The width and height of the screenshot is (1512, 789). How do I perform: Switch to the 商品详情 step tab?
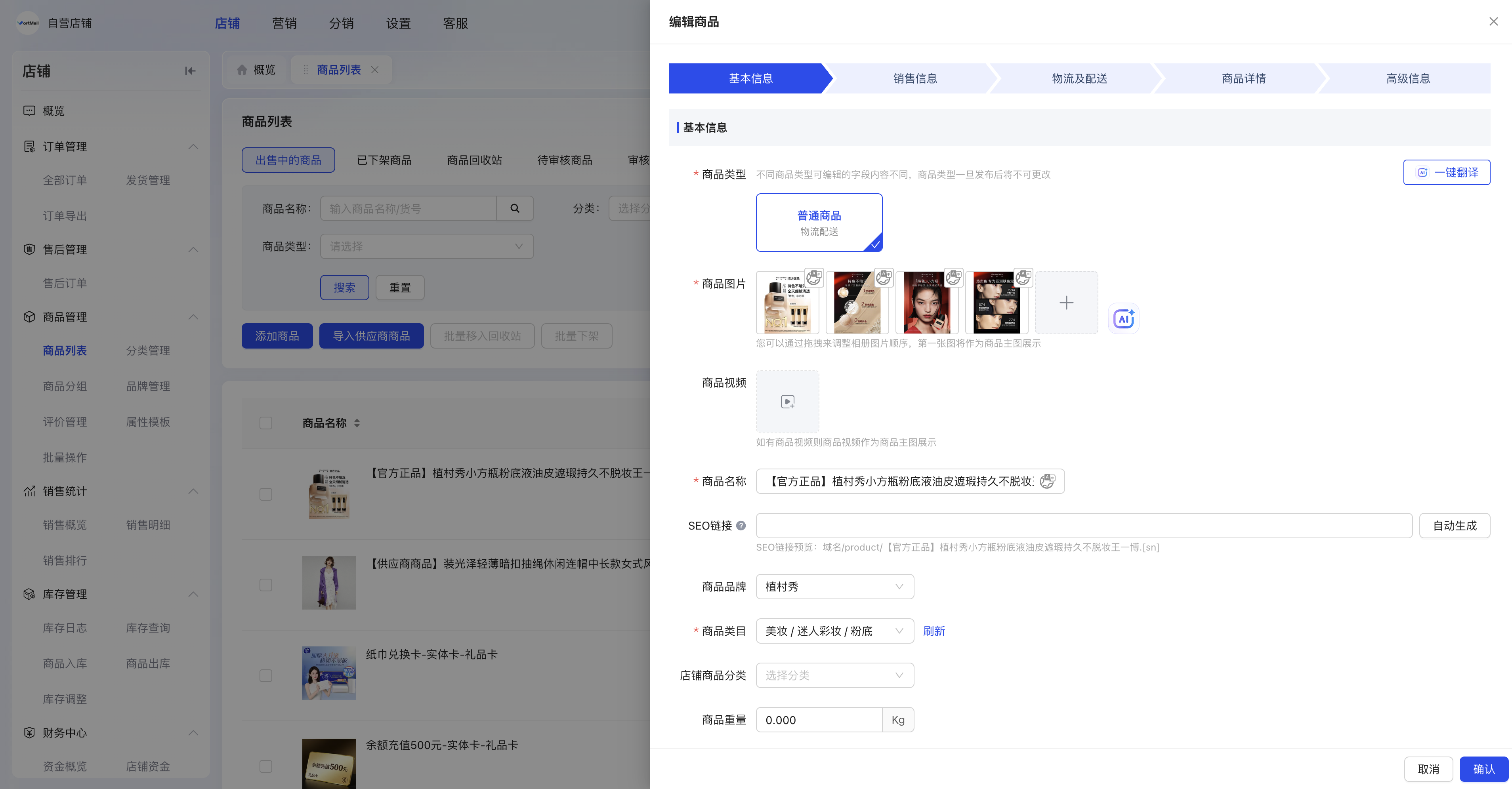click(x=1243, y=78)
